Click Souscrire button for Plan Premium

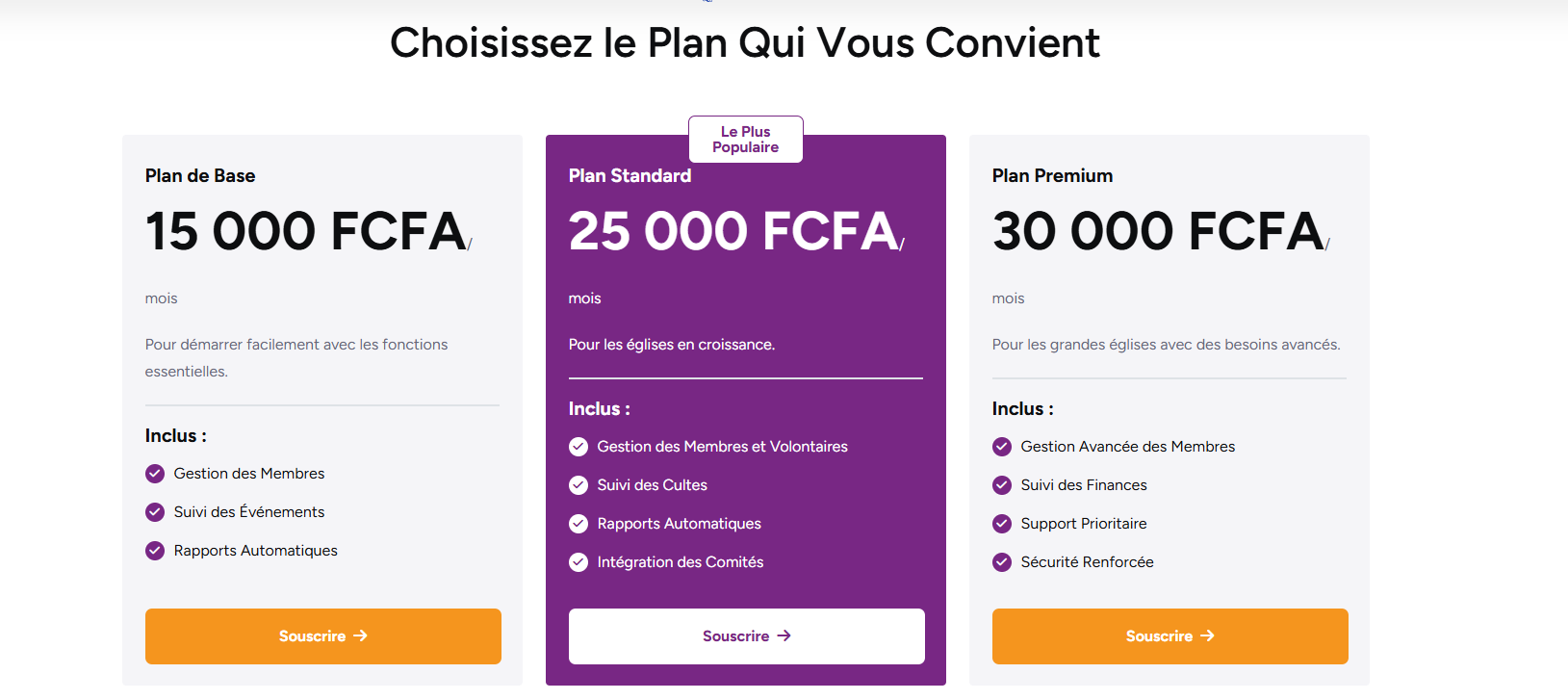(x=1170, y=636)
